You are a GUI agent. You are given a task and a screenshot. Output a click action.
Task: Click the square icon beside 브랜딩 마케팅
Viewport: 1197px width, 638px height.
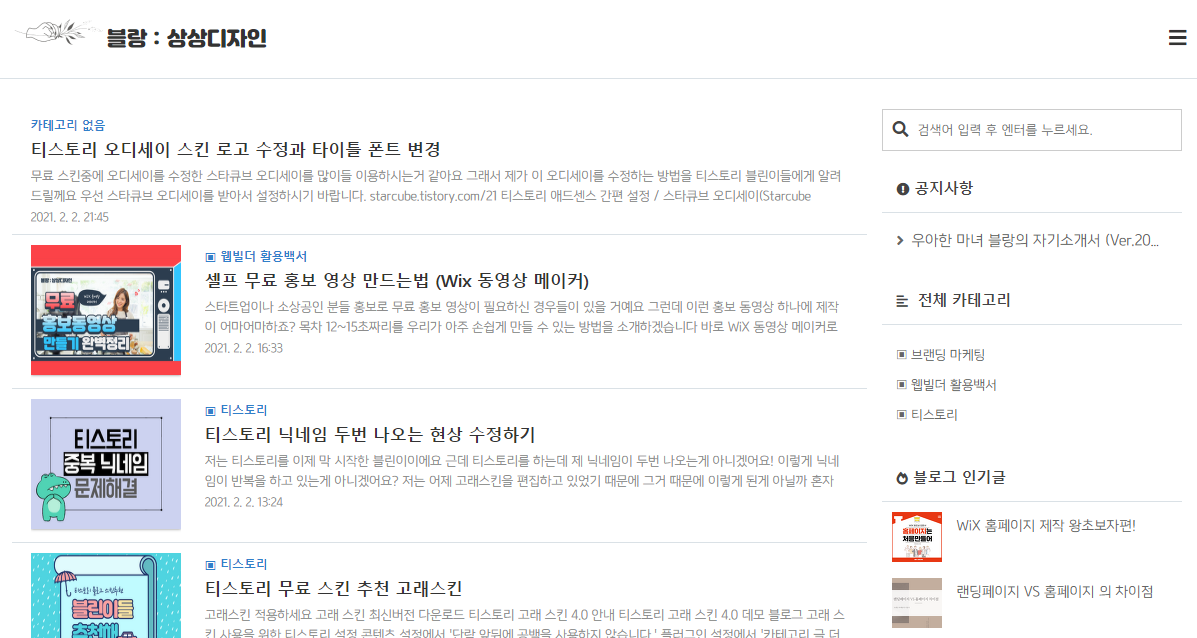point(902,355)
